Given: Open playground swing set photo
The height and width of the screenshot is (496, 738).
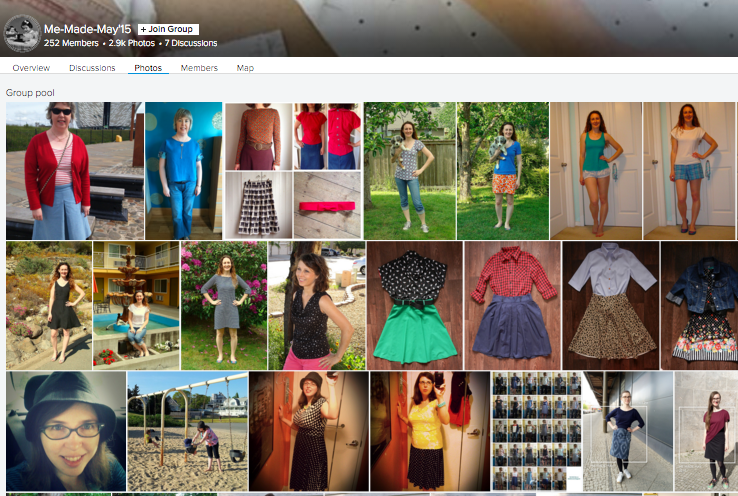Looking at the screenshot, I should pos(188,431).
